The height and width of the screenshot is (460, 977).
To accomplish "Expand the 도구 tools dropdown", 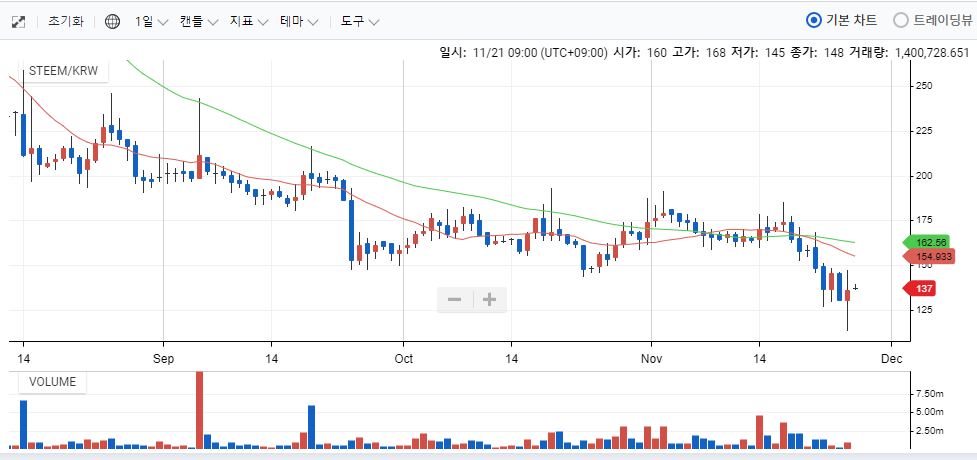I will click(360, 22).
